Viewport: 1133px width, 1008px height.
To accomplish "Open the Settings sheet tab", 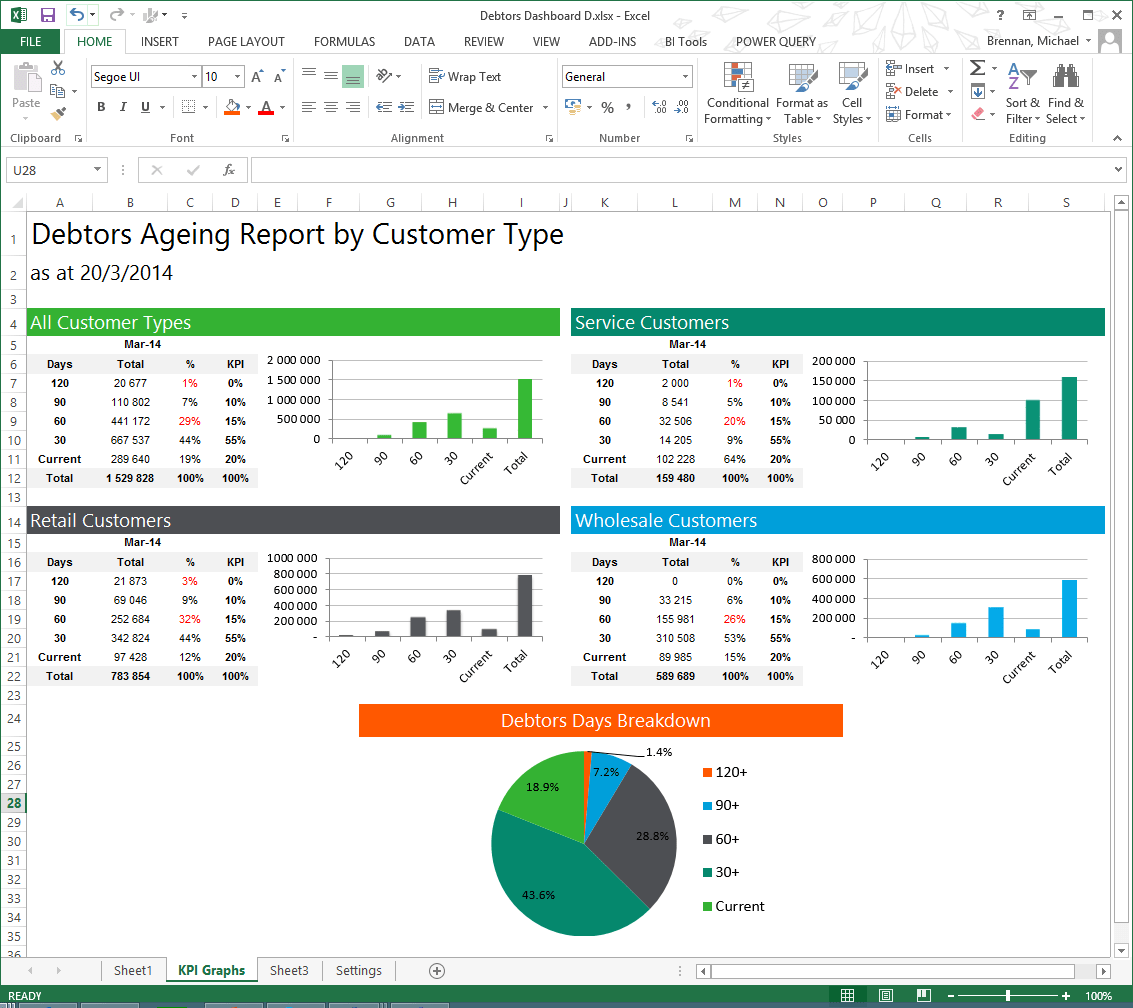I will click(358, 970).
